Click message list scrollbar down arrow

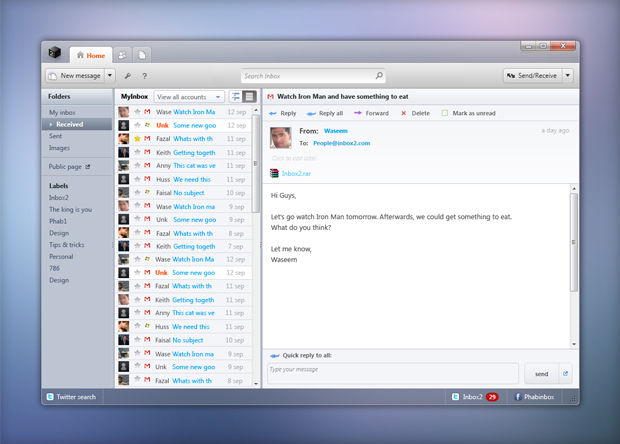tap(256, 384)
